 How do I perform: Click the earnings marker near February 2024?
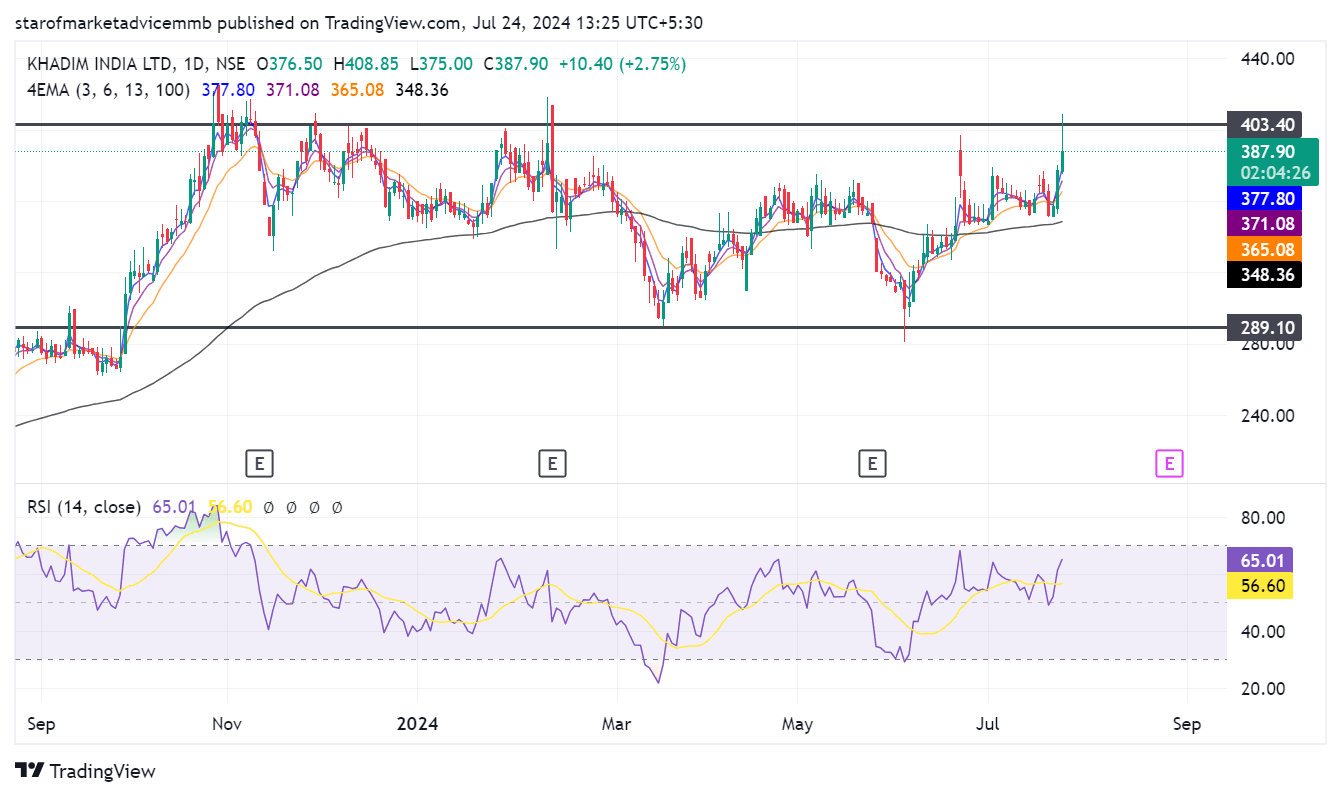tap(552, 463)
